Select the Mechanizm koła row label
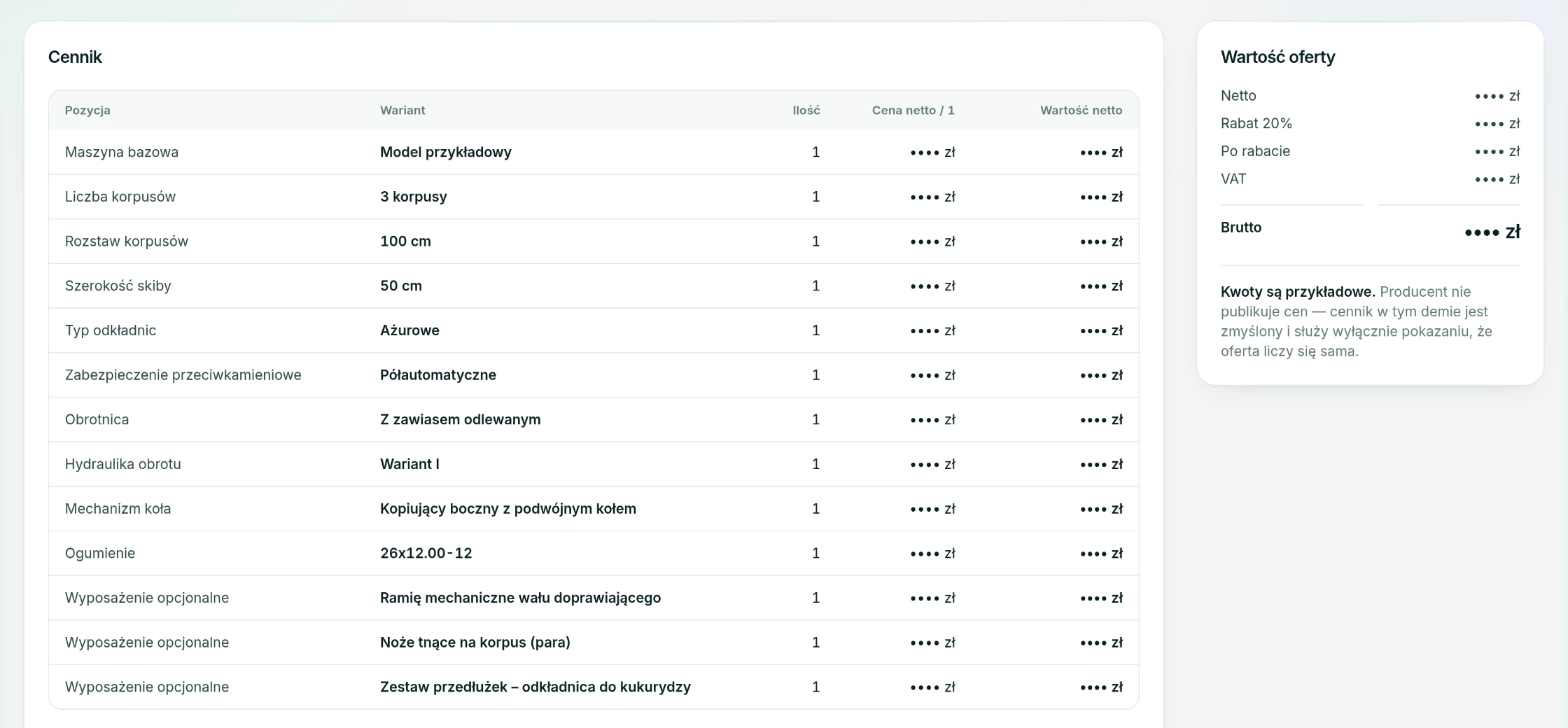Viewport: 1568px width, 728px height. [x=118, y=509]
